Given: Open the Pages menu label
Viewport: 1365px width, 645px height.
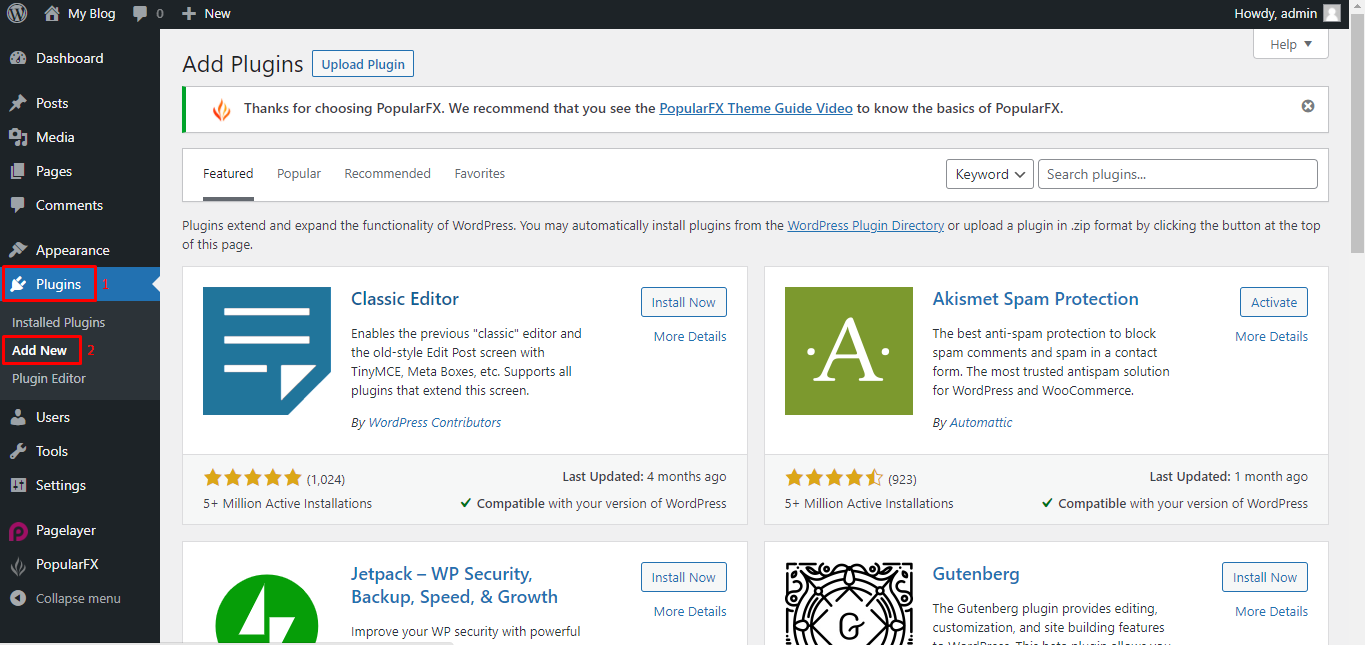Looking at the screenshot, I should pos(54,171).
